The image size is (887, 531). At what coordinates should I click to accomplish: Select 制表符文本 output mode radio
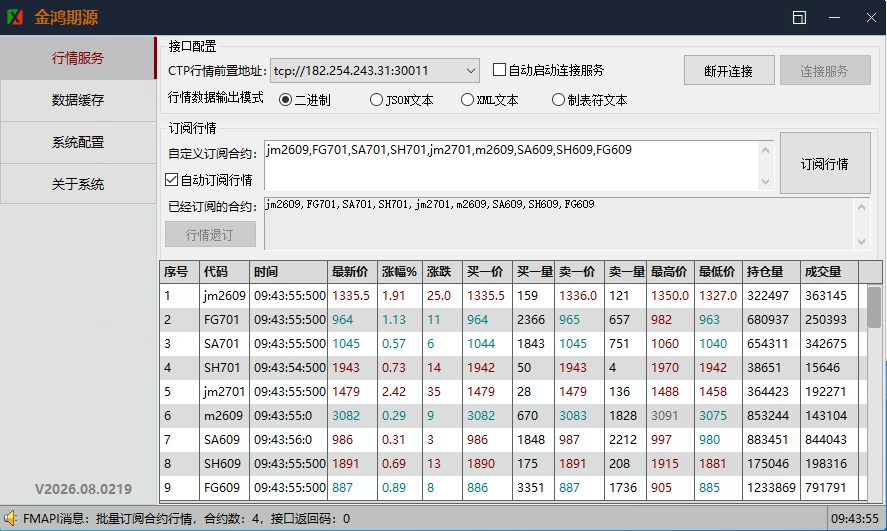[x=558, y=100]
